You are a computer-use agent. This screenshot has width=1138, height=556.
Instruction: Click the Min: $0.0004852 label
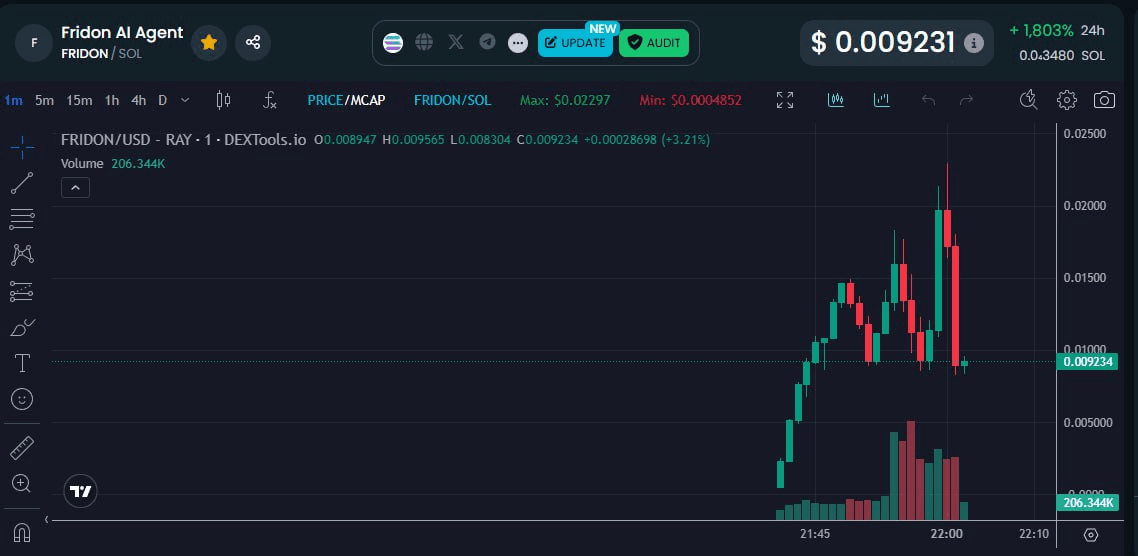[x=690, y=100]
